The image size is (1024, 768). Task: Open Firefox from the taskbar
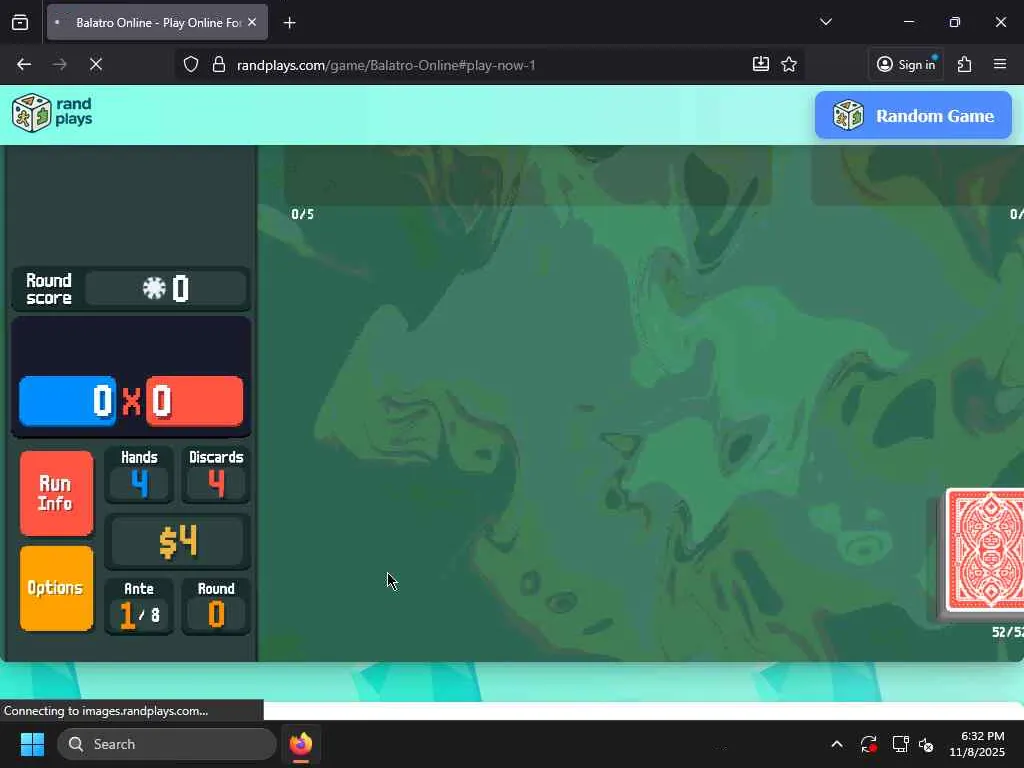tap(300, 744)
